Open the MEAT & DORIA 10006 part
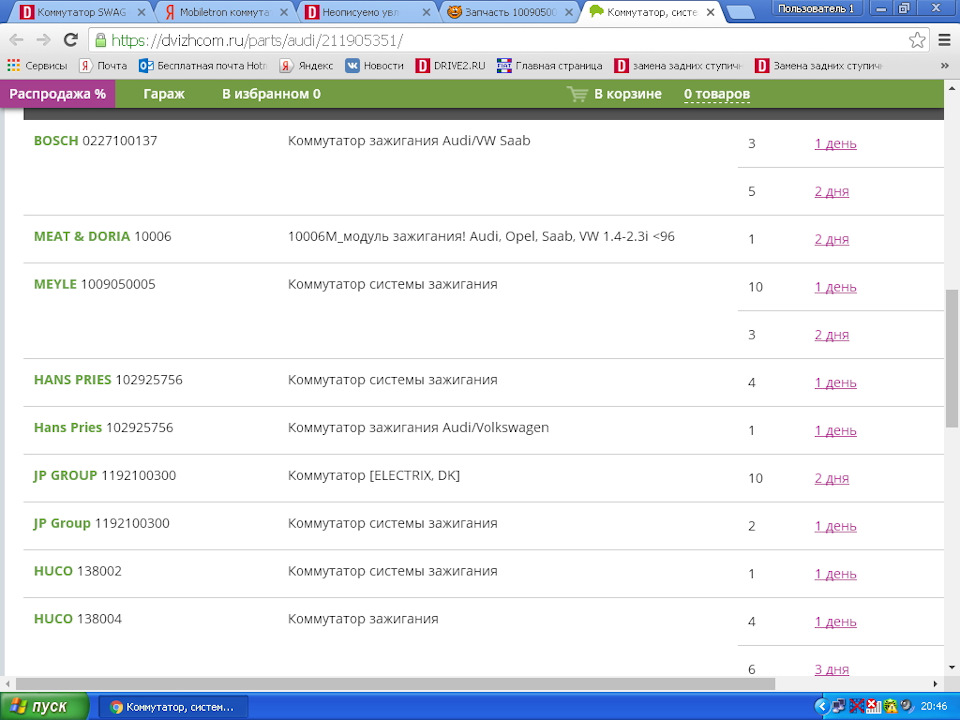960x720 pixels. 102,236
